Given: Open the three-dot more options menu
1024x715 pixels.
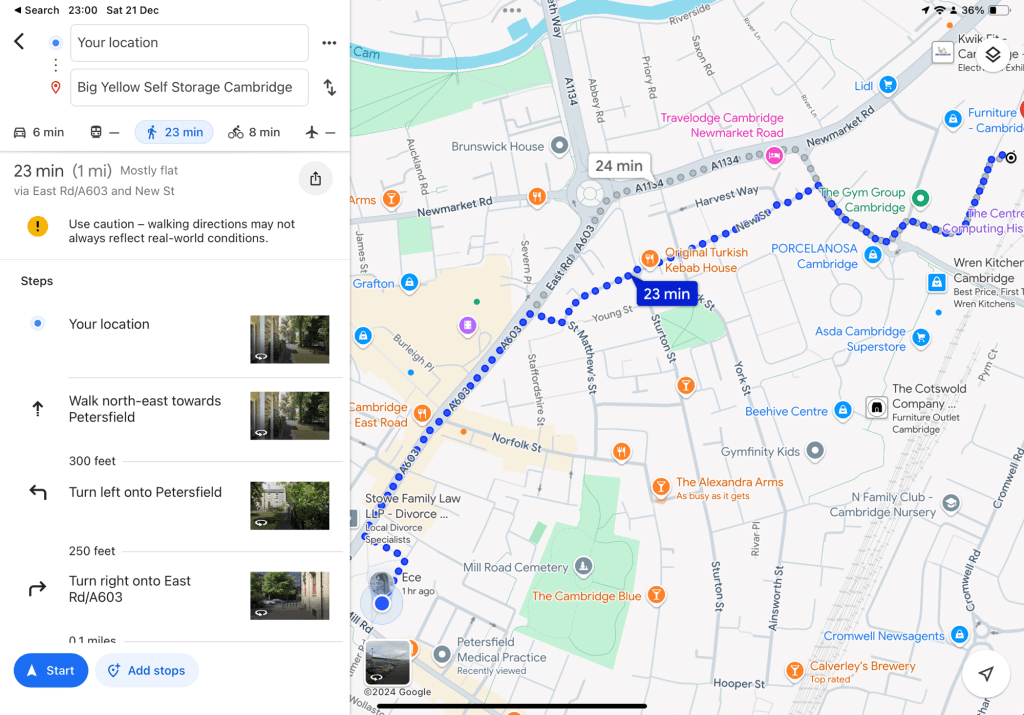Looking at the screenshot, I should pyautogui.click(x=329, y=43).
